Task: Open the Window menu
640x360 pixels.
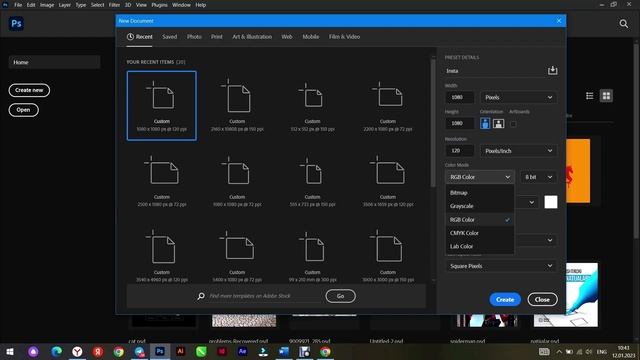Action: [x=181, y=5]
